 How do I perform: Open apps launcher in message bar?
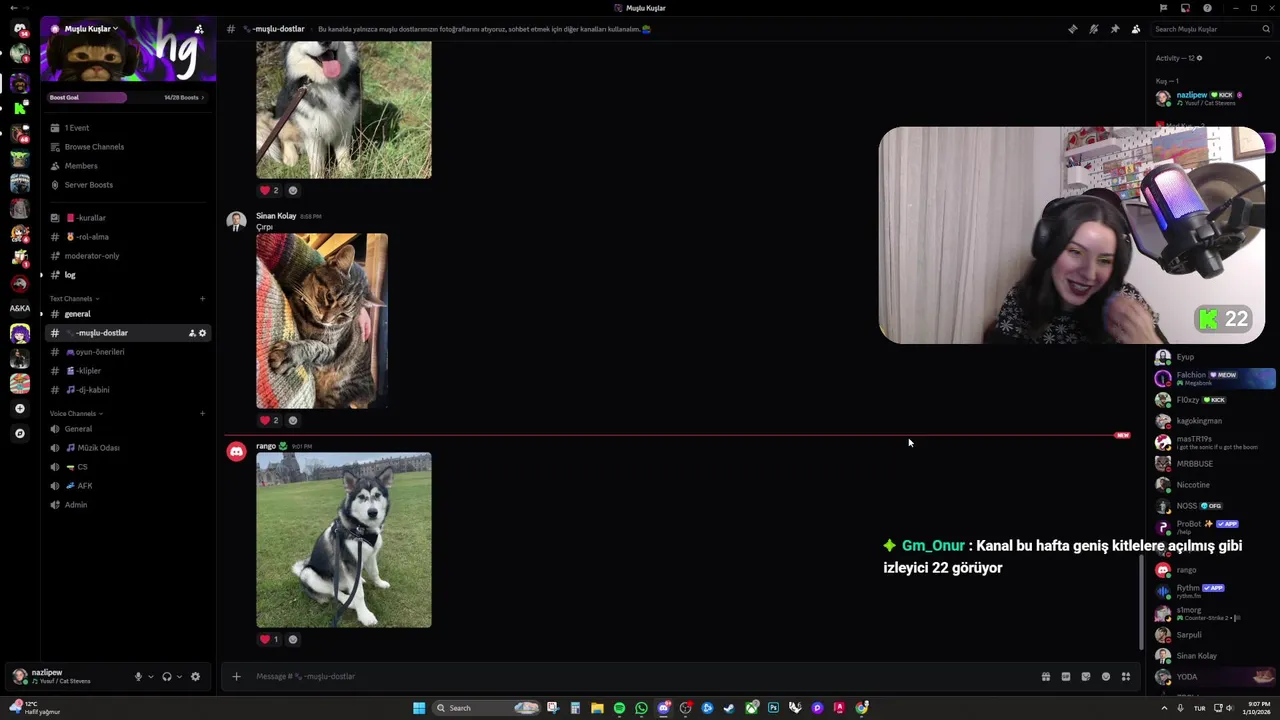1126,676
